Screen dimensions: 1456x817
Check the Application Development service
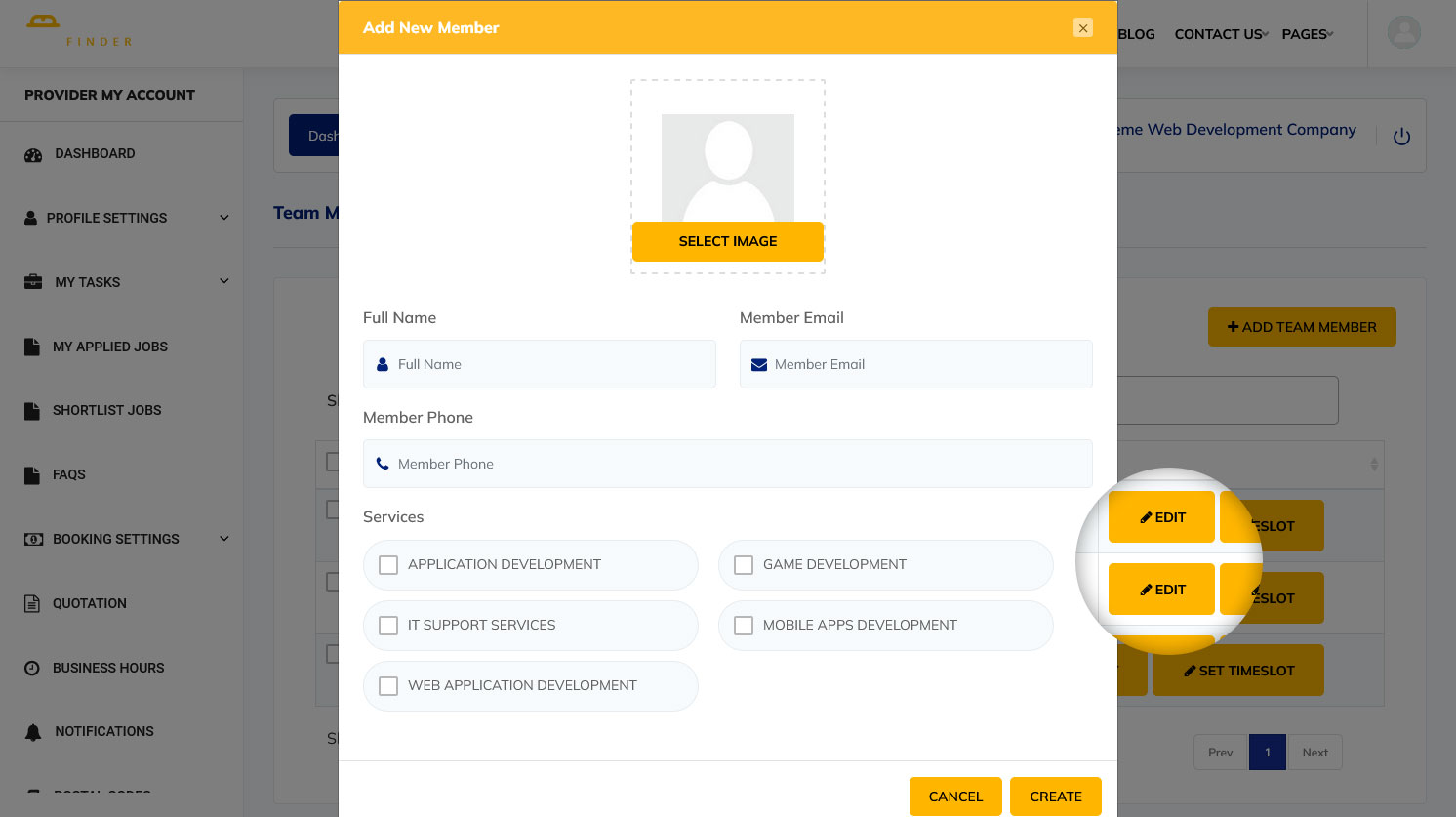(x=388, y=565)
